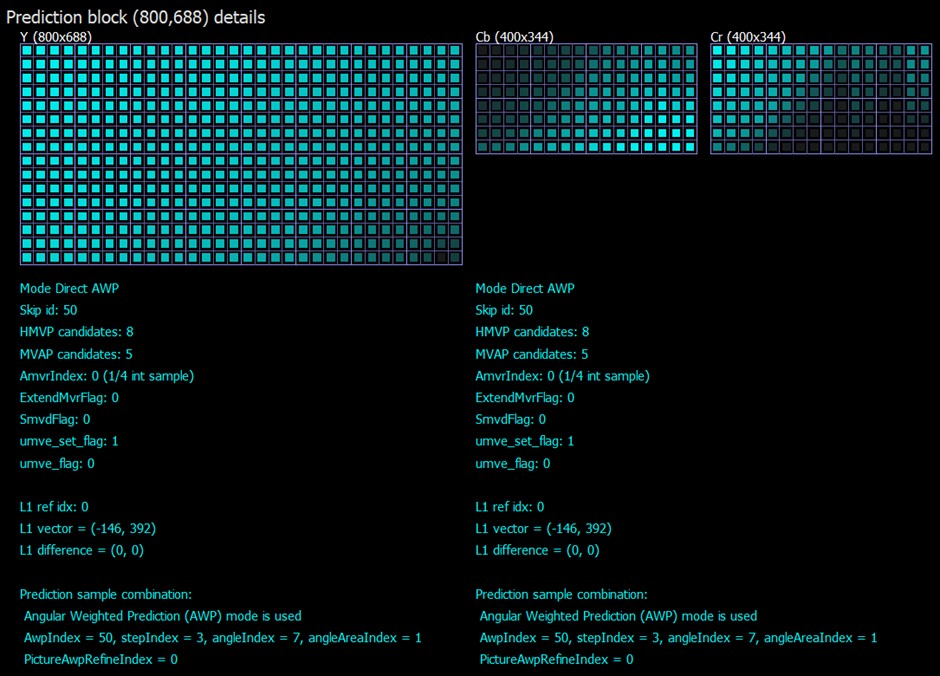Select the Cr (400x344) plane label
The image size is (940, 676).
click(748, 37)
